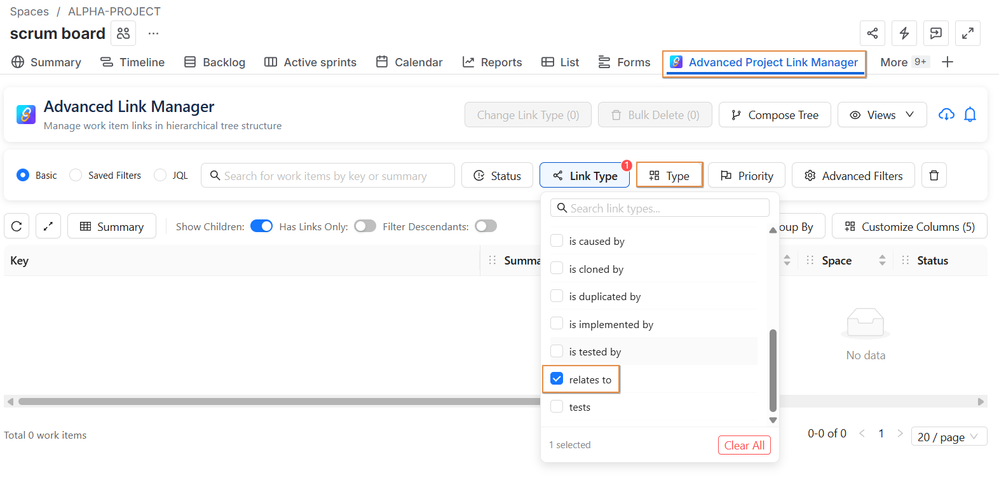Click the plus icon to add a tab
Screen dimensions: 999x503
click(947, 62)
